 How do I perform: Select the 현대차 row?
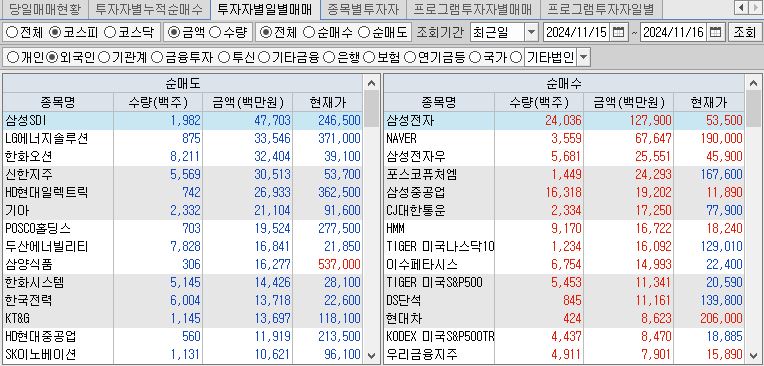click(564, 319)
